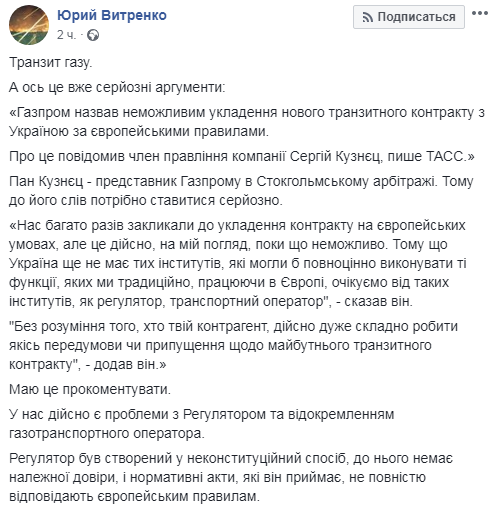The image size is (492, 506).
Task: Click the quote starting 'Газпром назвав неможливим'
Action: coord(247,122)
